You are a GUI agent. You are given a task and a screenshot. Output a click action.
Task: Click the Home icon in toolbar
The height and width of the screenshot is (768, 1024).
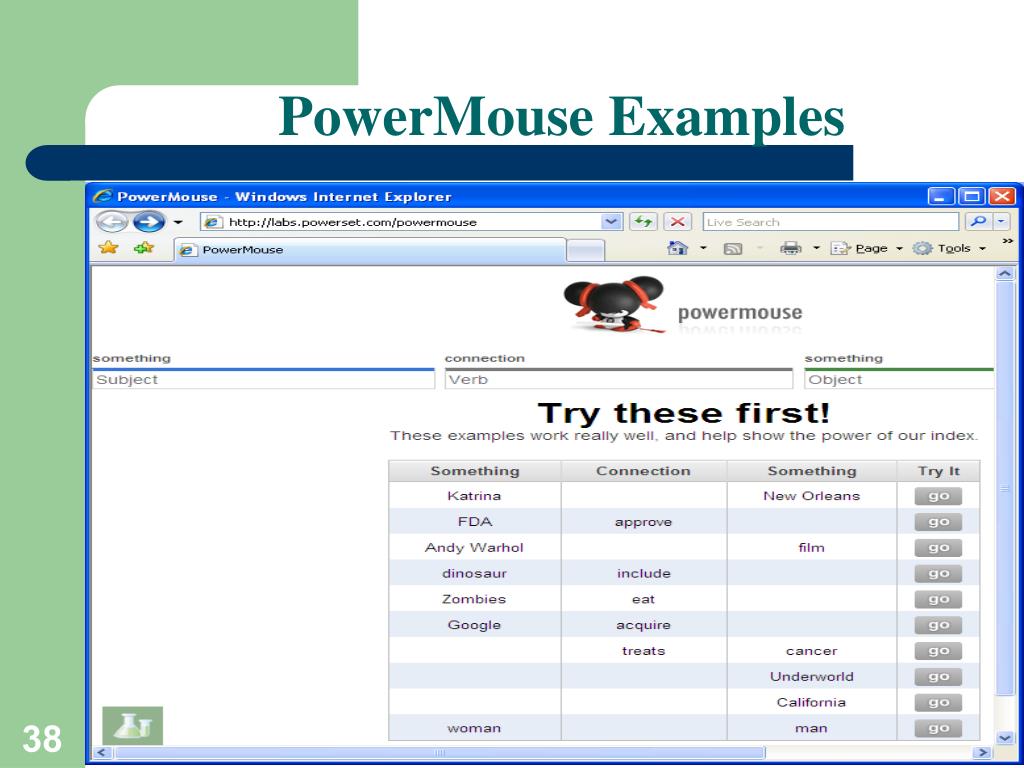pos(678,248)
